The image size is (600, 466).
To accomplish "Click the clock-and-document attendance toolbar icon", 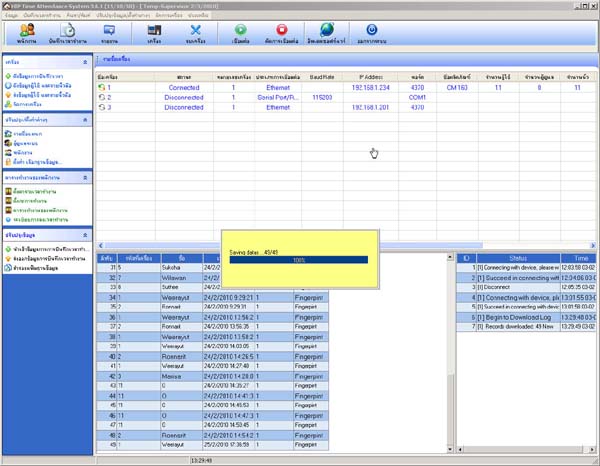I will [68, 31].
